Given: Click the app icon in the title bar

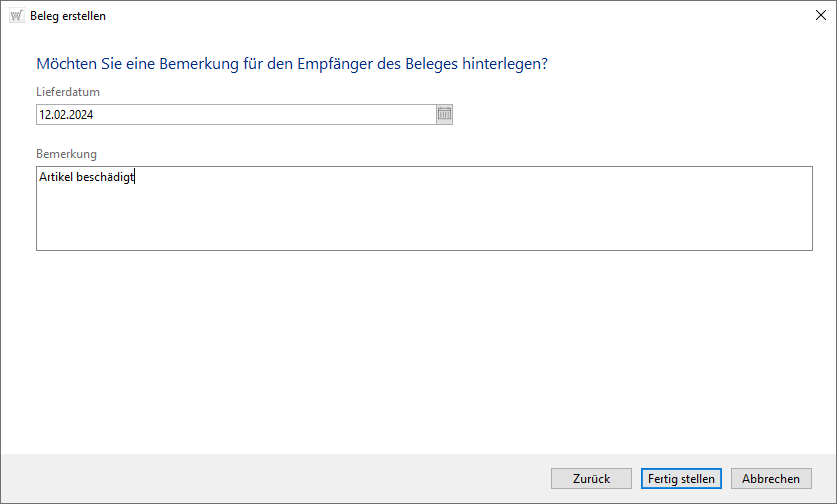Looking at the screenshot, I should [x=16, y=16].
